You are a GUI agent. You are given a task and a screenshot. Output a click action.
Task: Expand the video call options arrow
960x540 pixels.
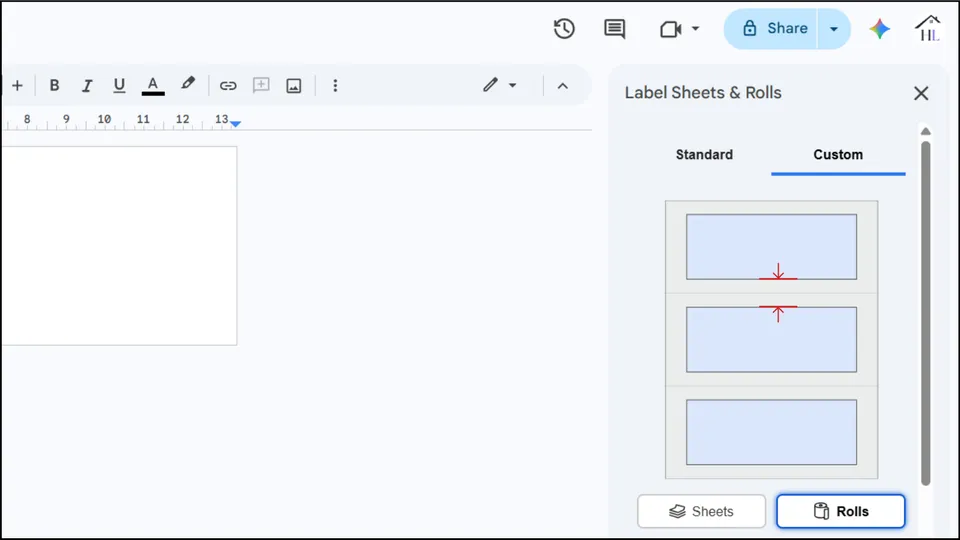pyautogui.click(x=696, y=29)
